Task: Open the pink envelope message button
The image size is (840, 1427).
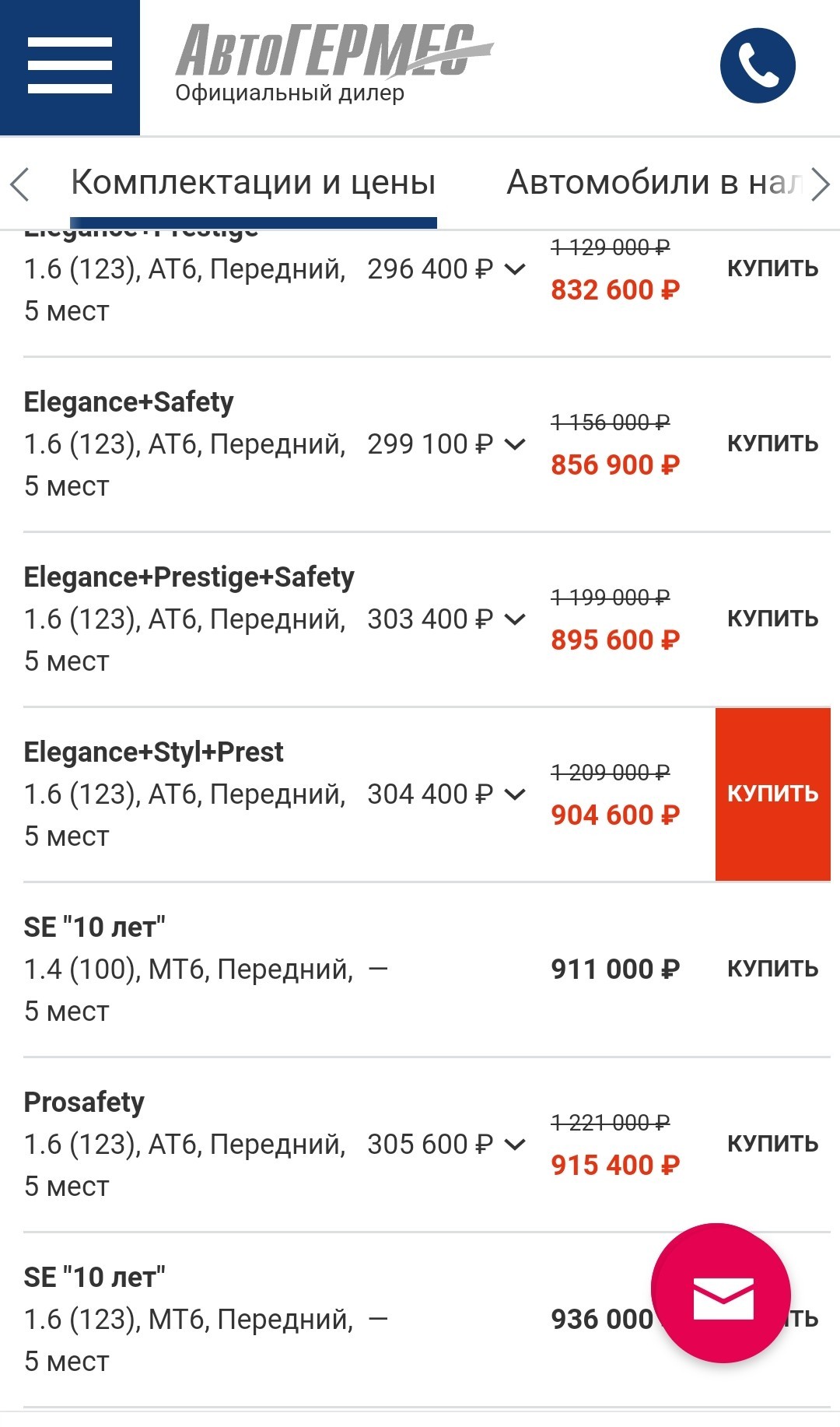Action: click(x=722, y=1293)
